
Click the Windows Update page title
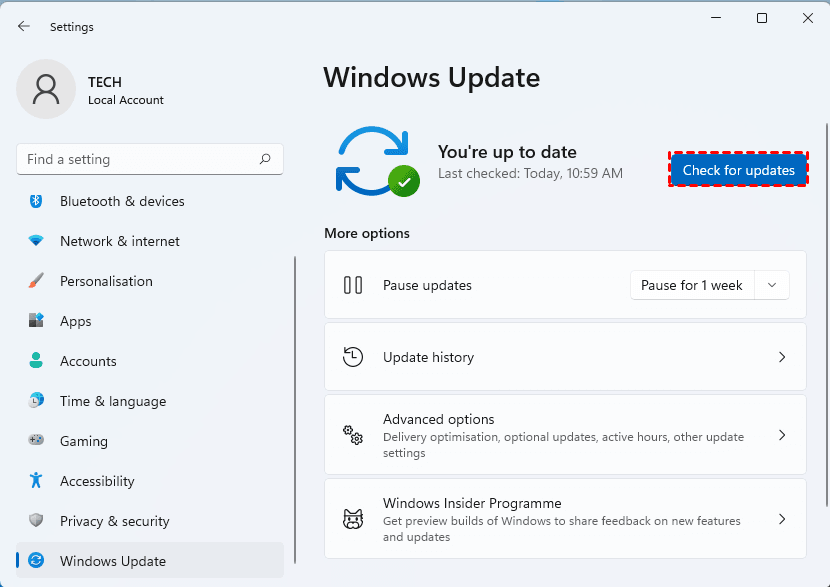[x=432, y=78]
